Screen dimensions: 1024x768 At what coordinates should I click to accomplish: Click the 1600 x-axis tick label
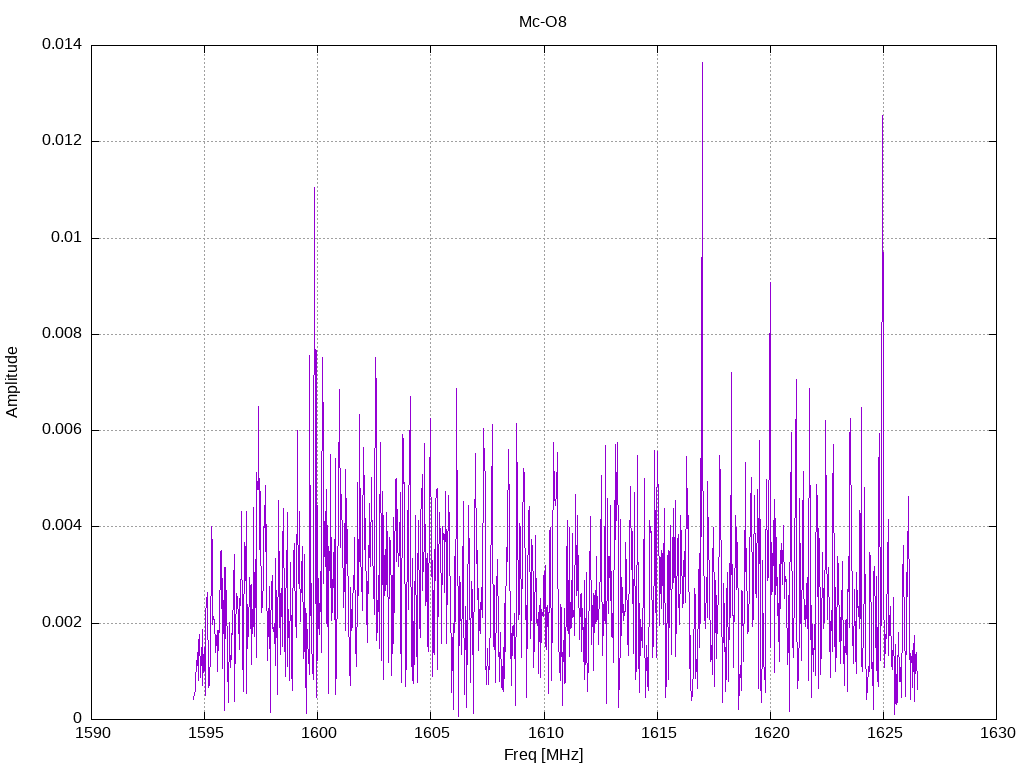(x=318, y=733)
